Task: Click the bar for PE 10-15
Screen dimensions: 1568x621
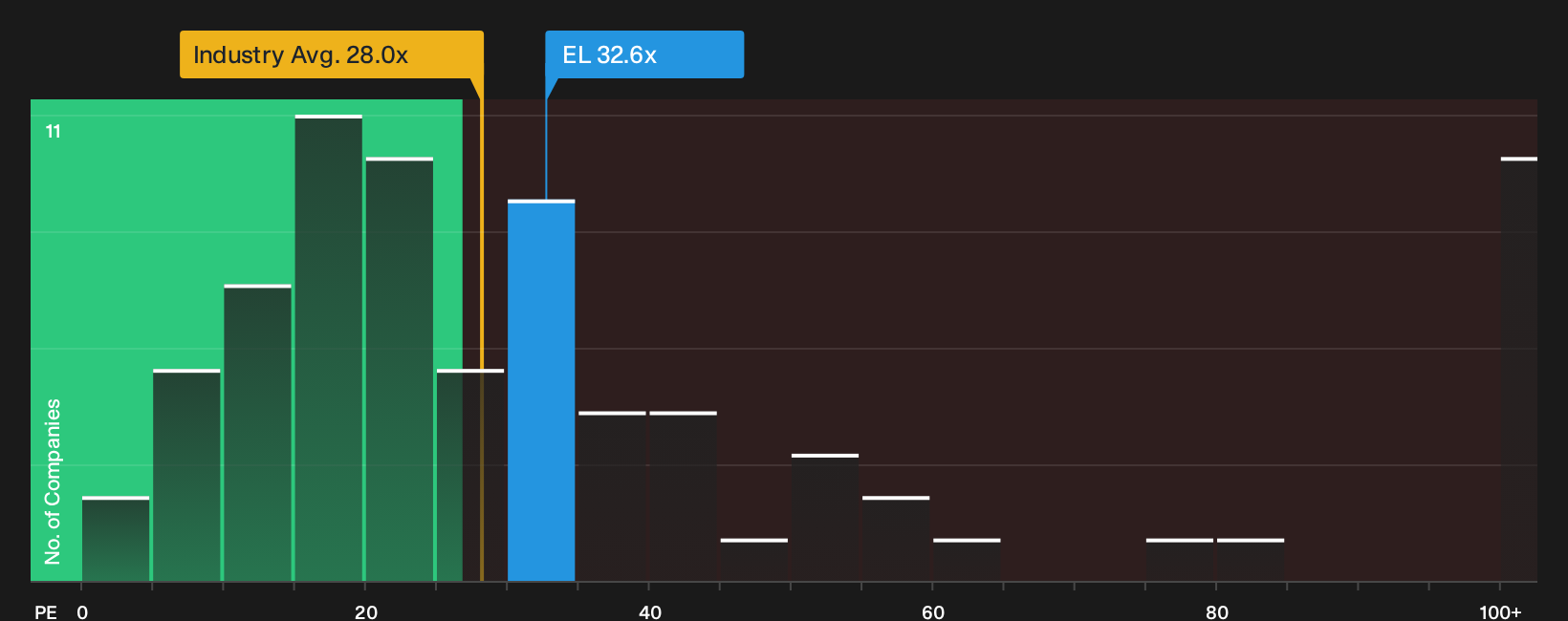Action: (x=258, y=434)
